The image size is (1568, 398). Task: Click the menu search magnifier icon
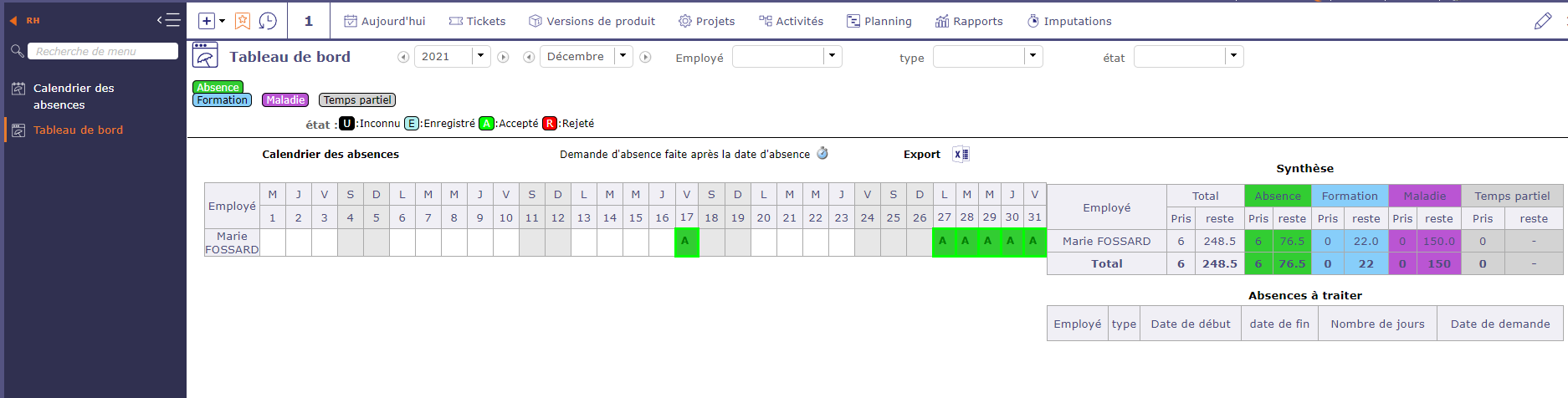coord(17,51)
